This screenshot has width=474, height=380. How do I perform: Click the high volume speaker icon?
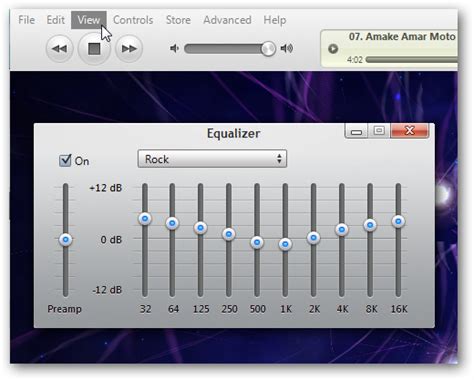[287, 49]
